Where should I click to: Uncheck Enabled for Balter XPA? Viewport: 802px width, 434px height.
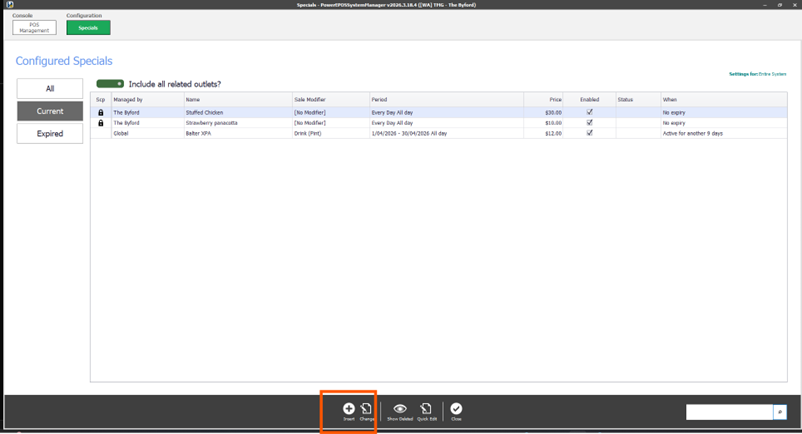[x=590, y=133]
